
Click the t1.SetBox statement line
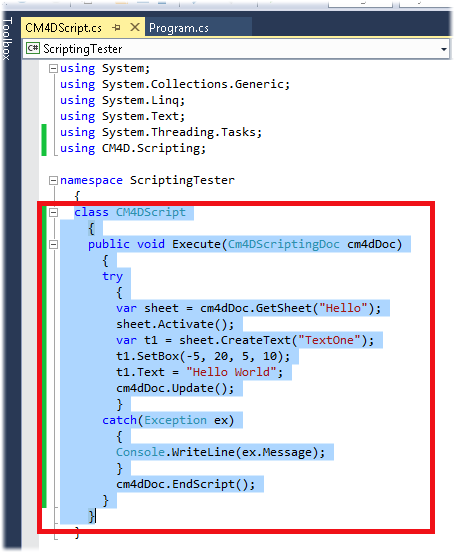(x=203, y=356)
